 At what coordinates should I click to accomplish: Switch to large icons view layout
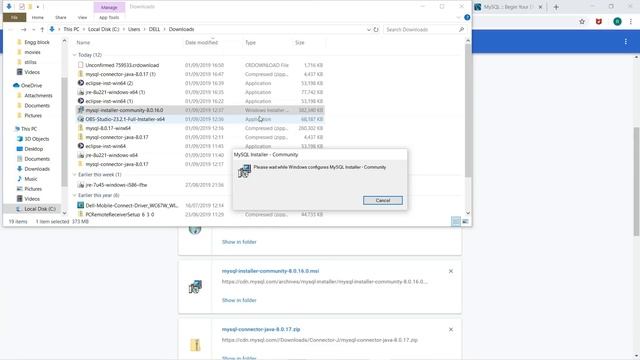[465, 221]
